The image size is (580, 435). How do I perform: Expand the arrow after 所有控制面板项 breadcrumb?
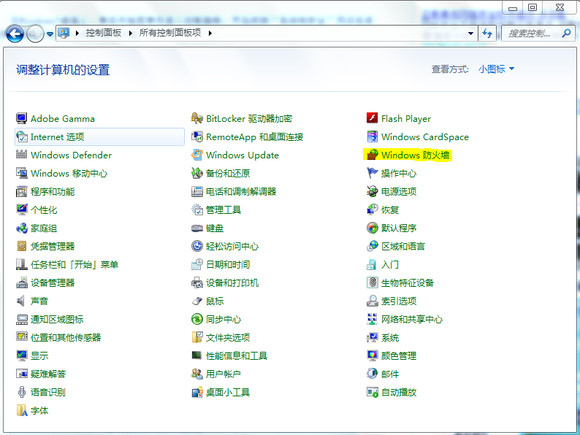click(210, 33)
